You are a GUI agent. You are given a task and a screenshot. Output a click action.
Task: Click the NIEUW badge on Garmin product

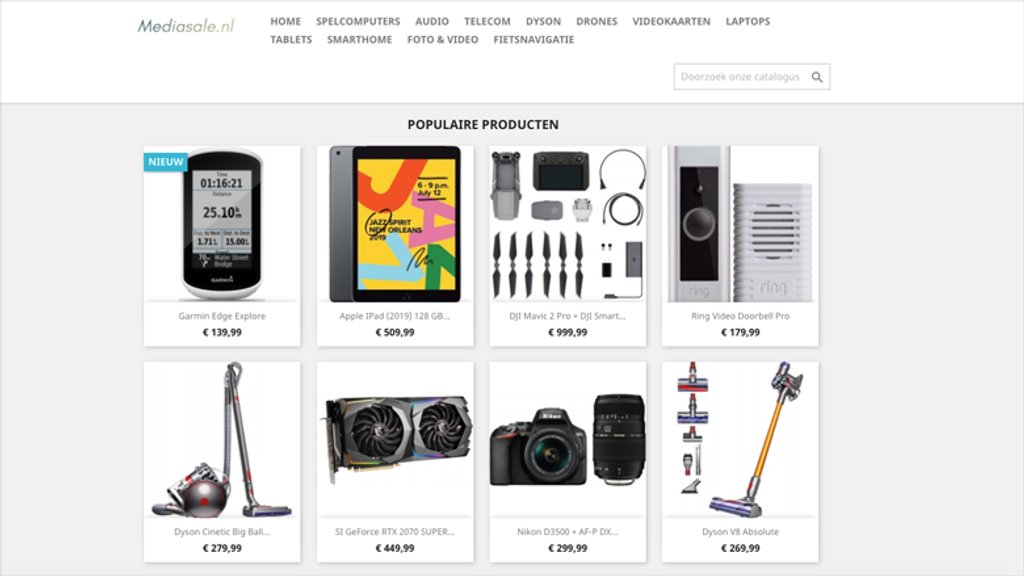[x=165, y=162]
